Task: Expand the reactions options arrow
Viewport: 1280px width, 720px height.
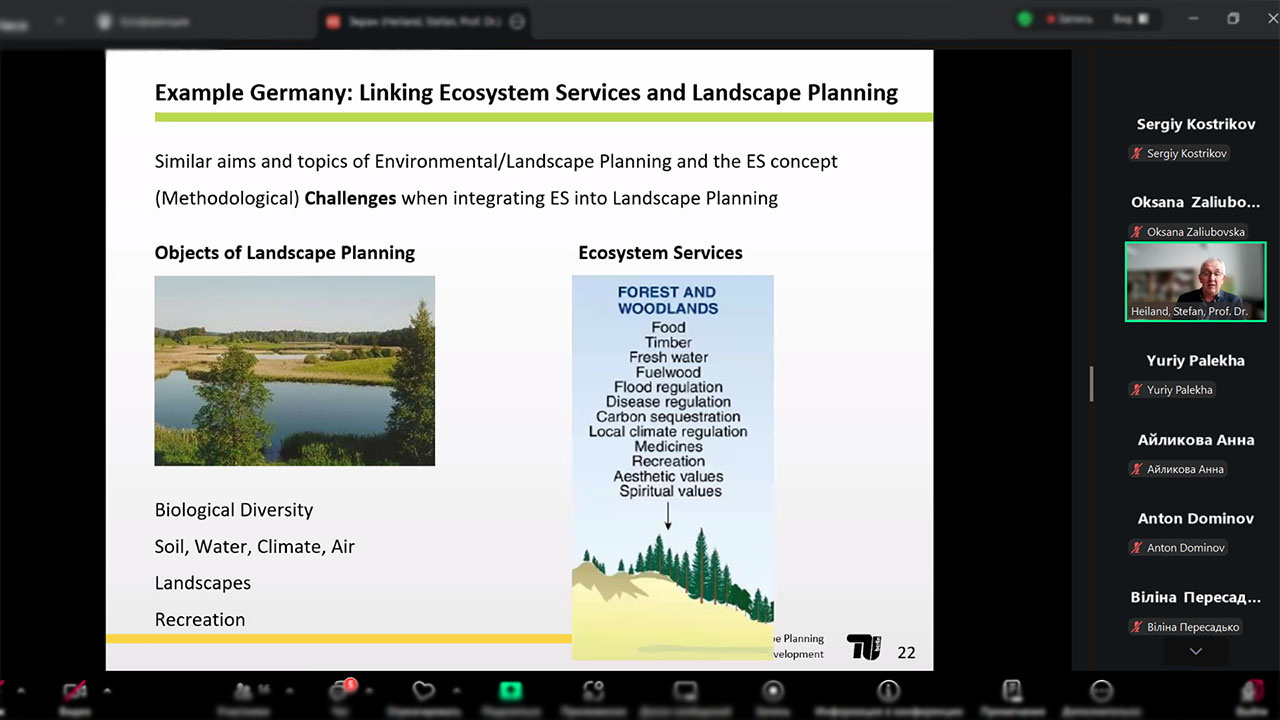Action: (457, 691)
